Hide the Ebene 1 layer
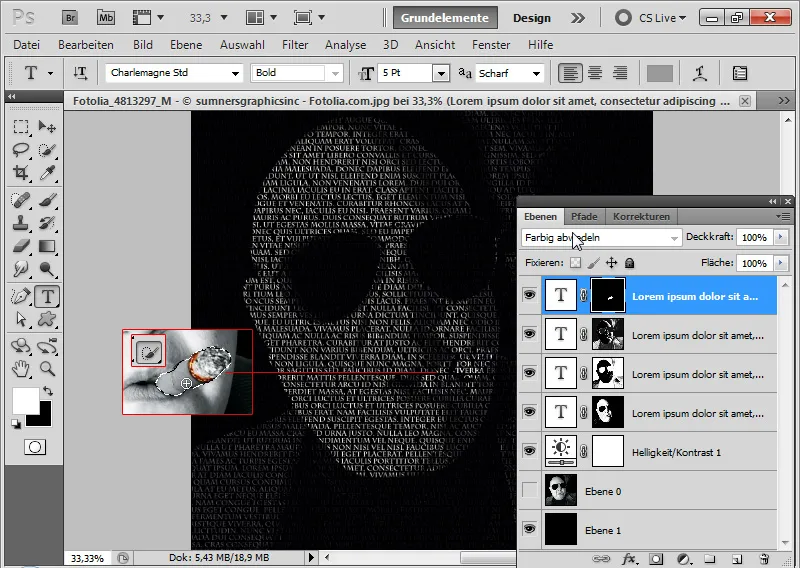800x568 pixels. pyautogui.click(x=530, y=529)
